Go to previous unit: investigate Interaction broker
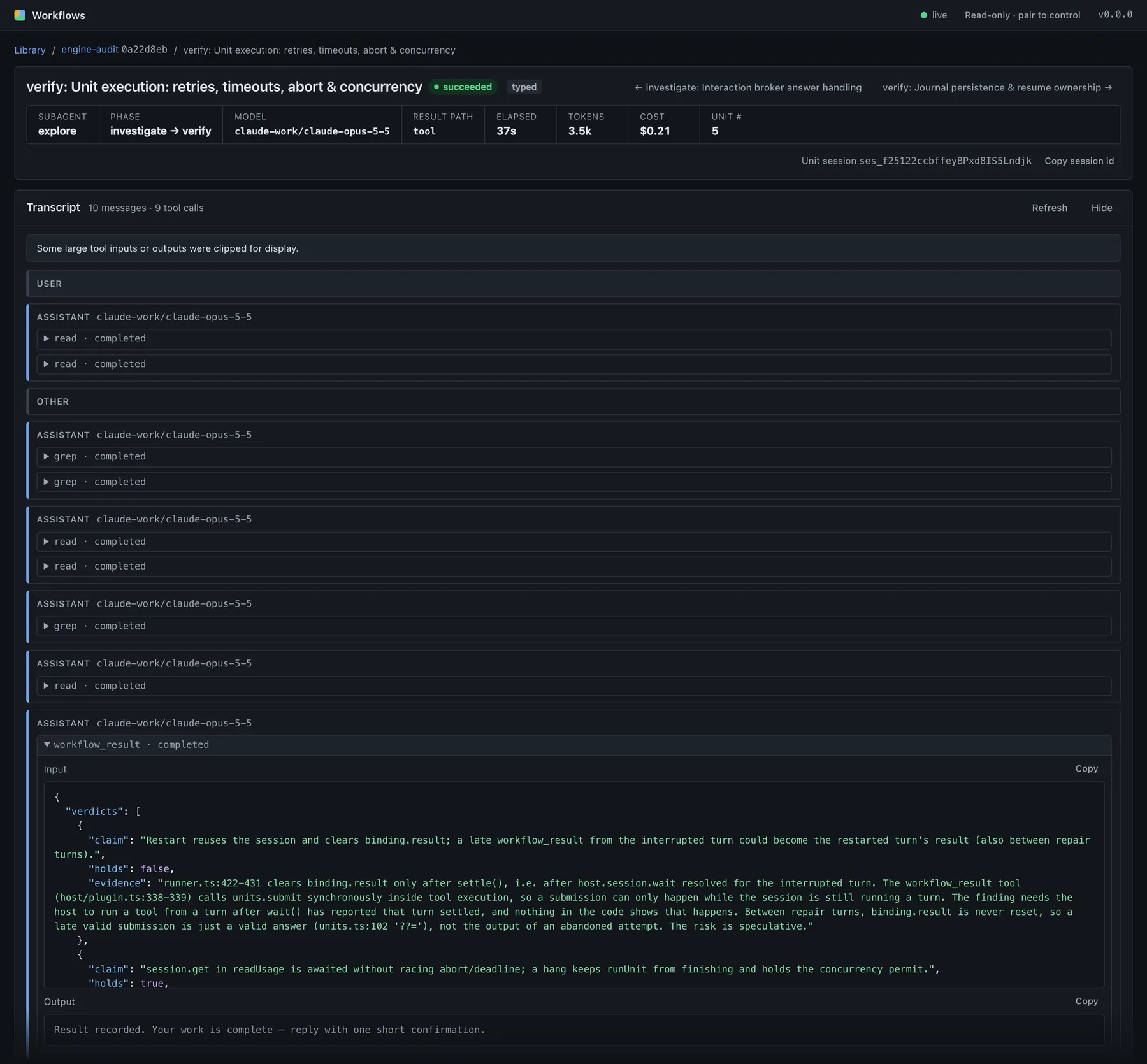1147x1064 pixels. pyautogui.click(x=748, y=87)
